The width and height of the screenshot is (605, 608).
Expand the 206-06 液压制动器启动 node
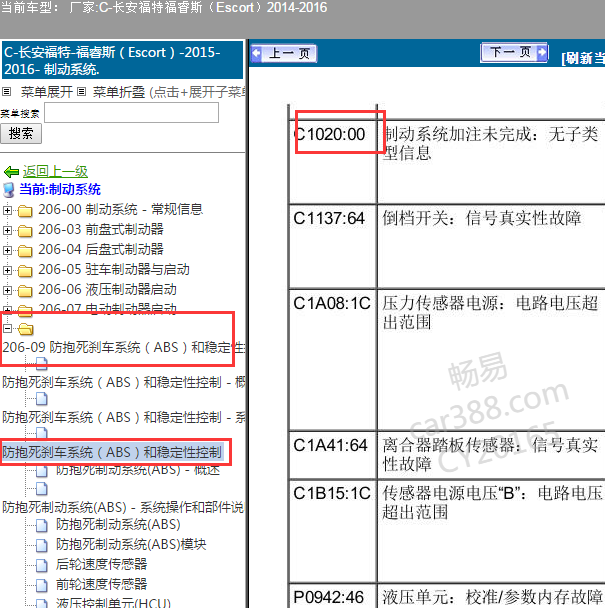click(7, 290)
